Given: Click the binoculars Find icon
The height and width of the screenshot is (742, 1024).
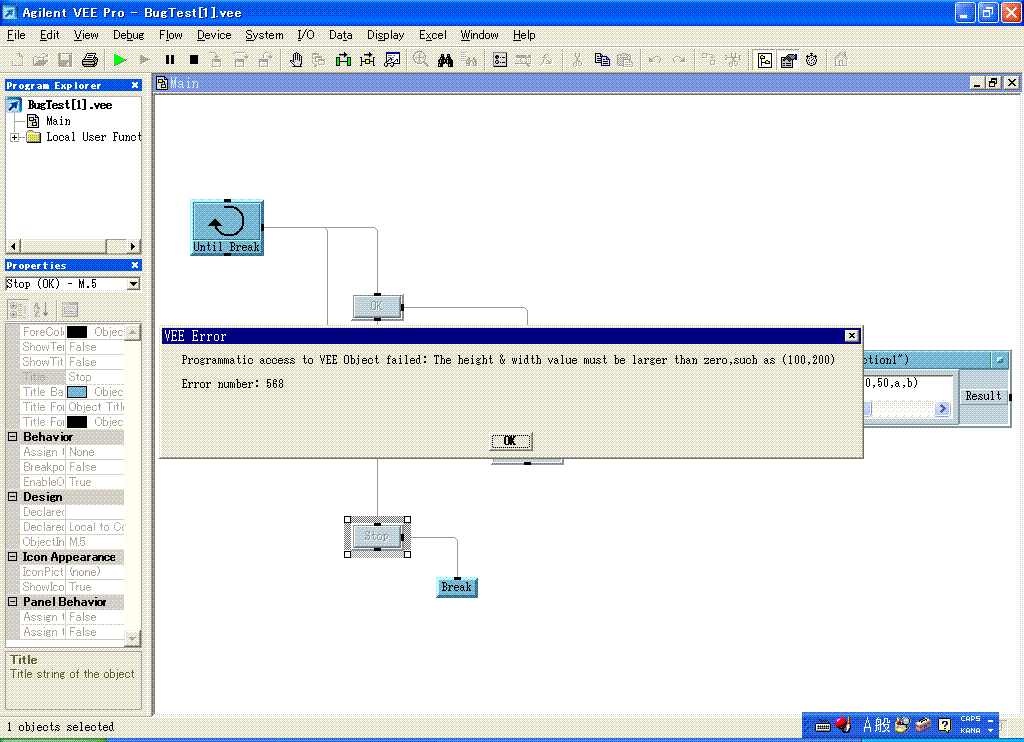Looking at the screenshot, I should pyautogui.click(x=445, y=60).
